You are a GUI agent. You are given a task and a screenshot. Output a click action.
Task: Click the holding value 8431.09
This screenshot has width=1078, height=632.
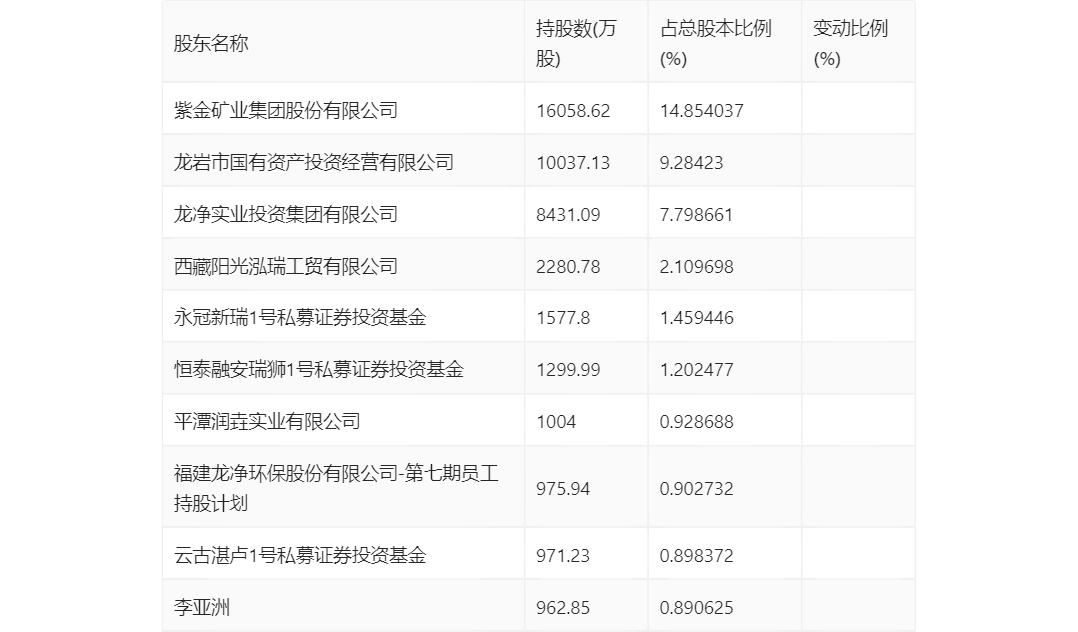click(568, 215)
